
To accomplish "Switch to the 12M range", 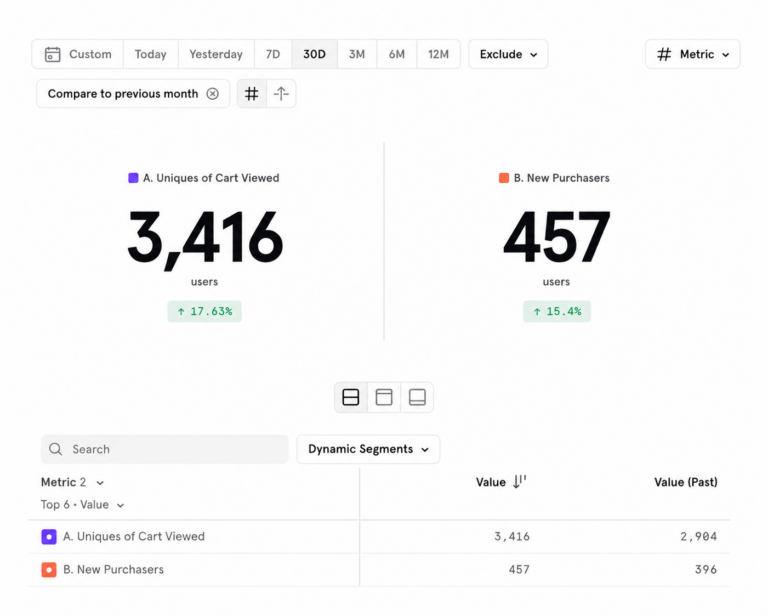I will pyautogui.click(x=438, y=54).
